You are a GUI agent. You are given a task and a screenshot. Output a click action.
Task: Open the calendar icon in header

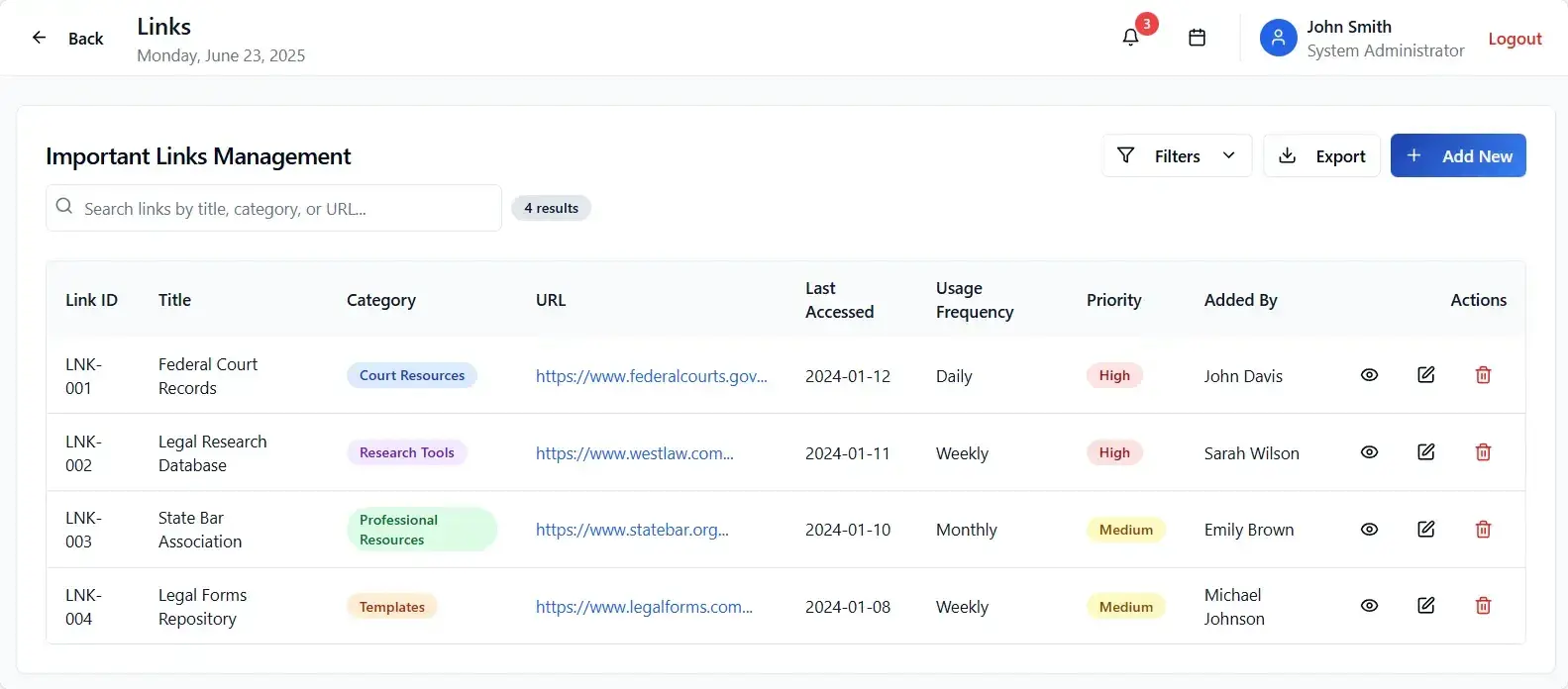click(1197, 38)
